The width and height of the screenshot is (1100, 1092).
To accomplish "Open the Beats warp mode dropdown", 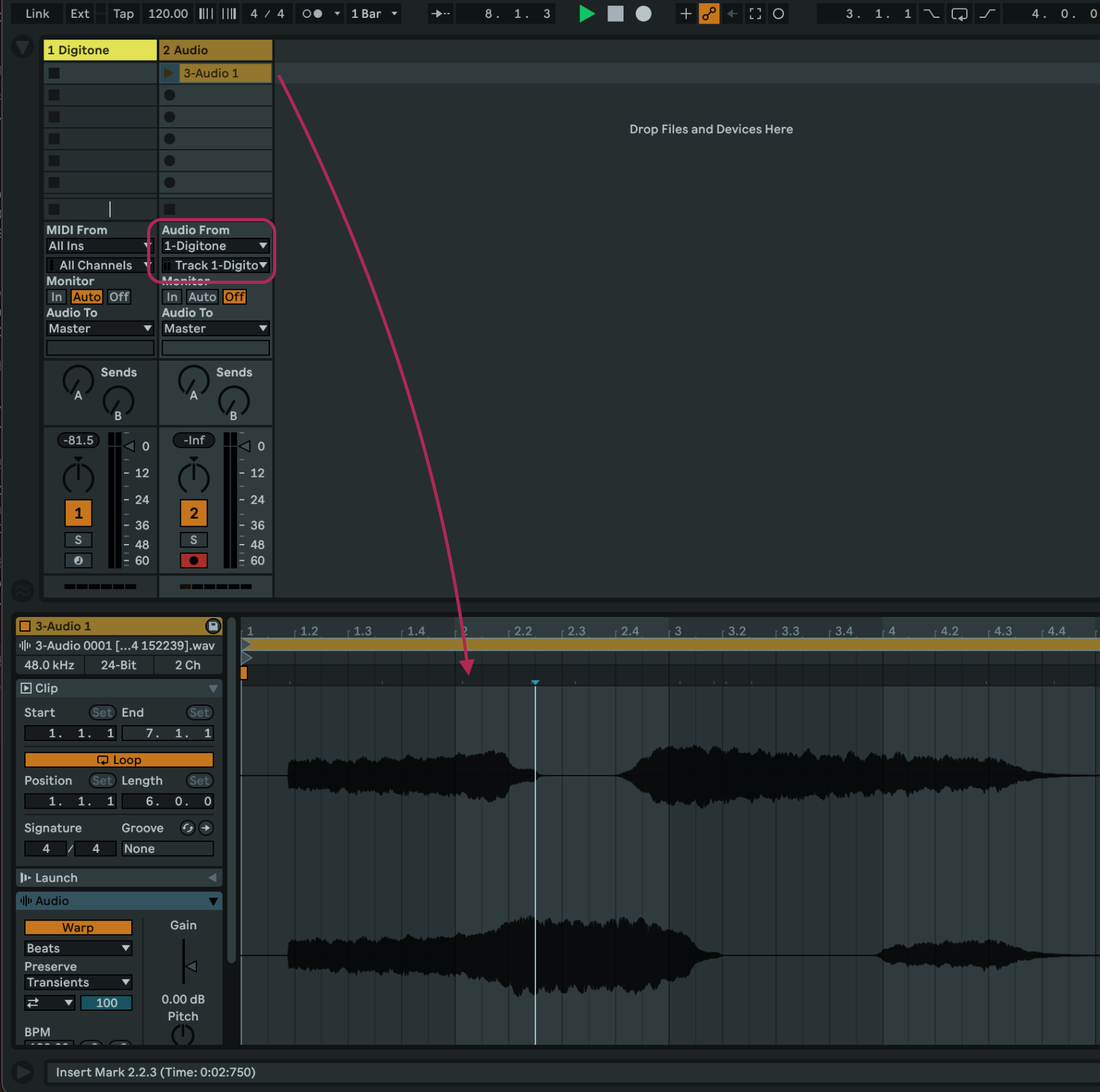I will click(78, 948).
